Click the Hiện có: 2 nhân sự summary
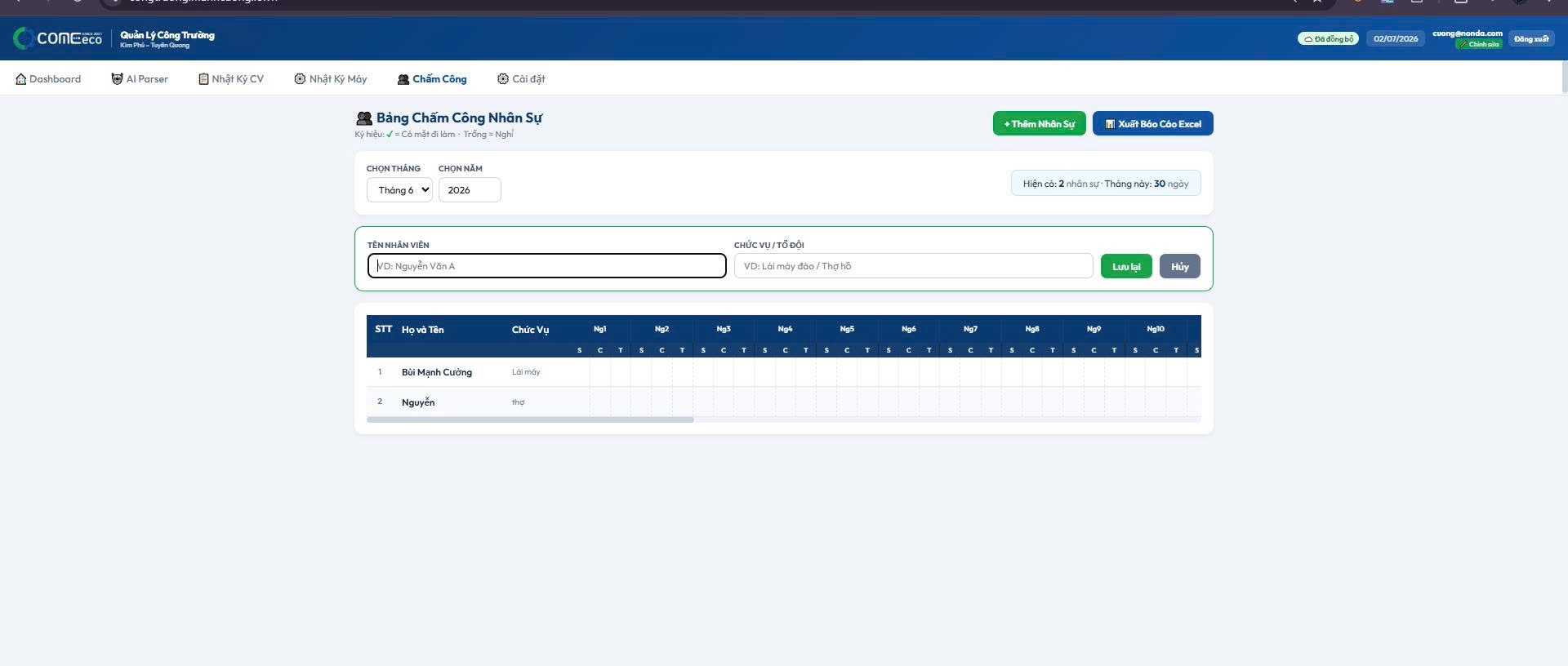This screenshot has width=1568, height=666. coord(1106,184)
